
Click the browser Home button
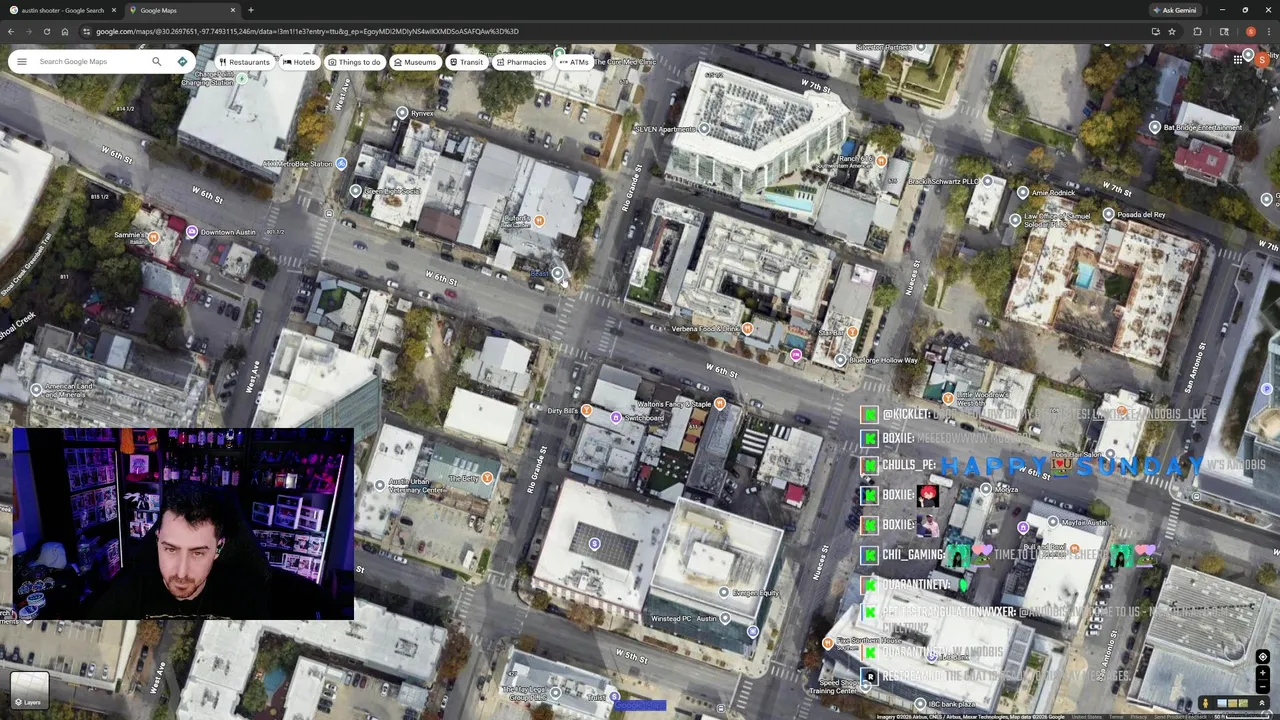point(64,31)
